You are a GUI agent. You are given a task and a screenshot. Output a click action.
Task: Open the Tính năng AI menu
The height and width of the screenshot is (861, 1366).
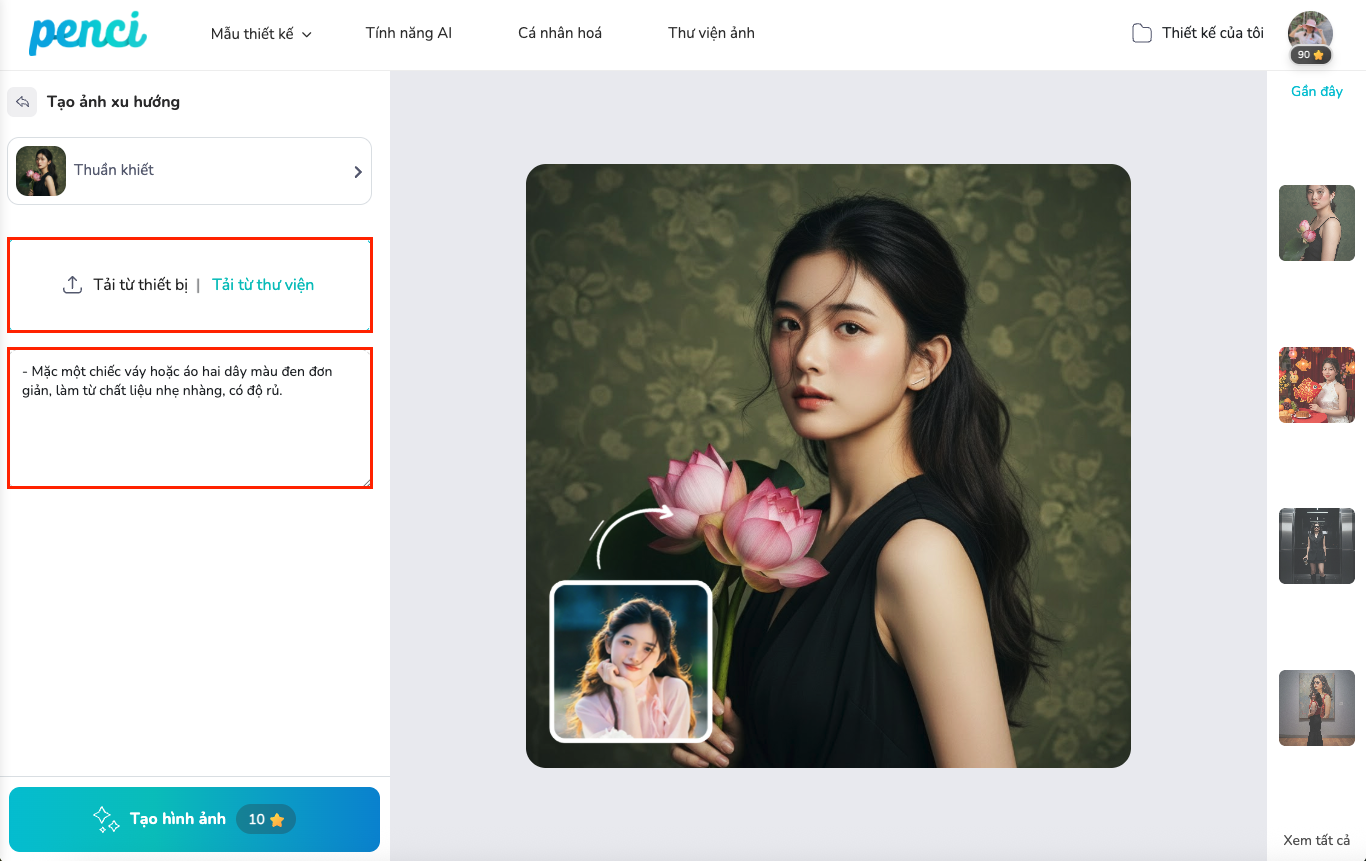tap(408, 33)
